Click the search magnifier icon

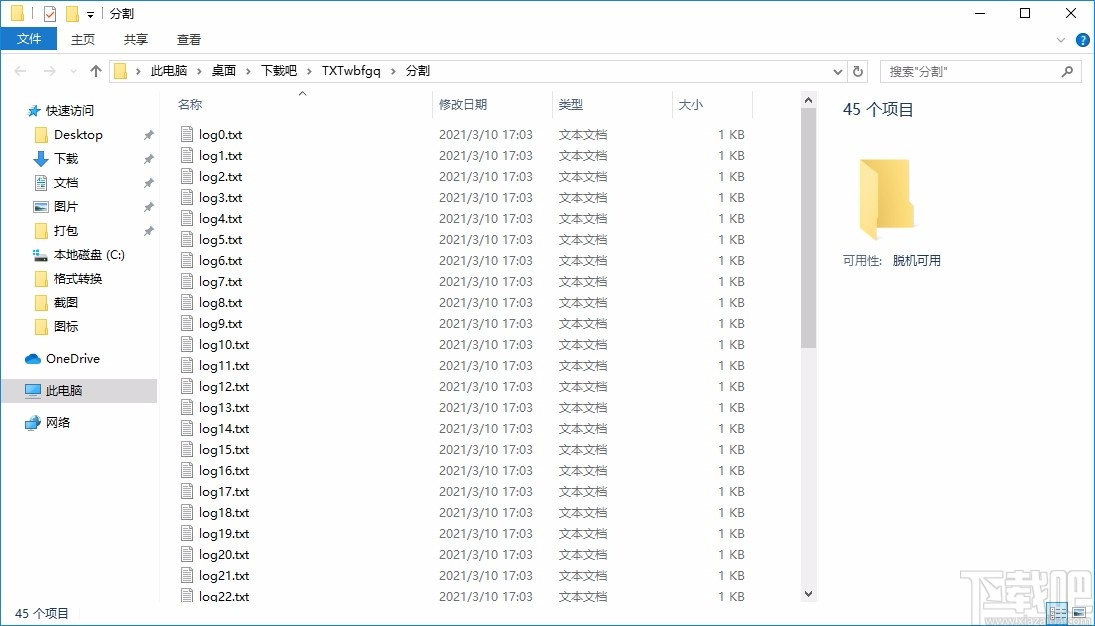1067,71
